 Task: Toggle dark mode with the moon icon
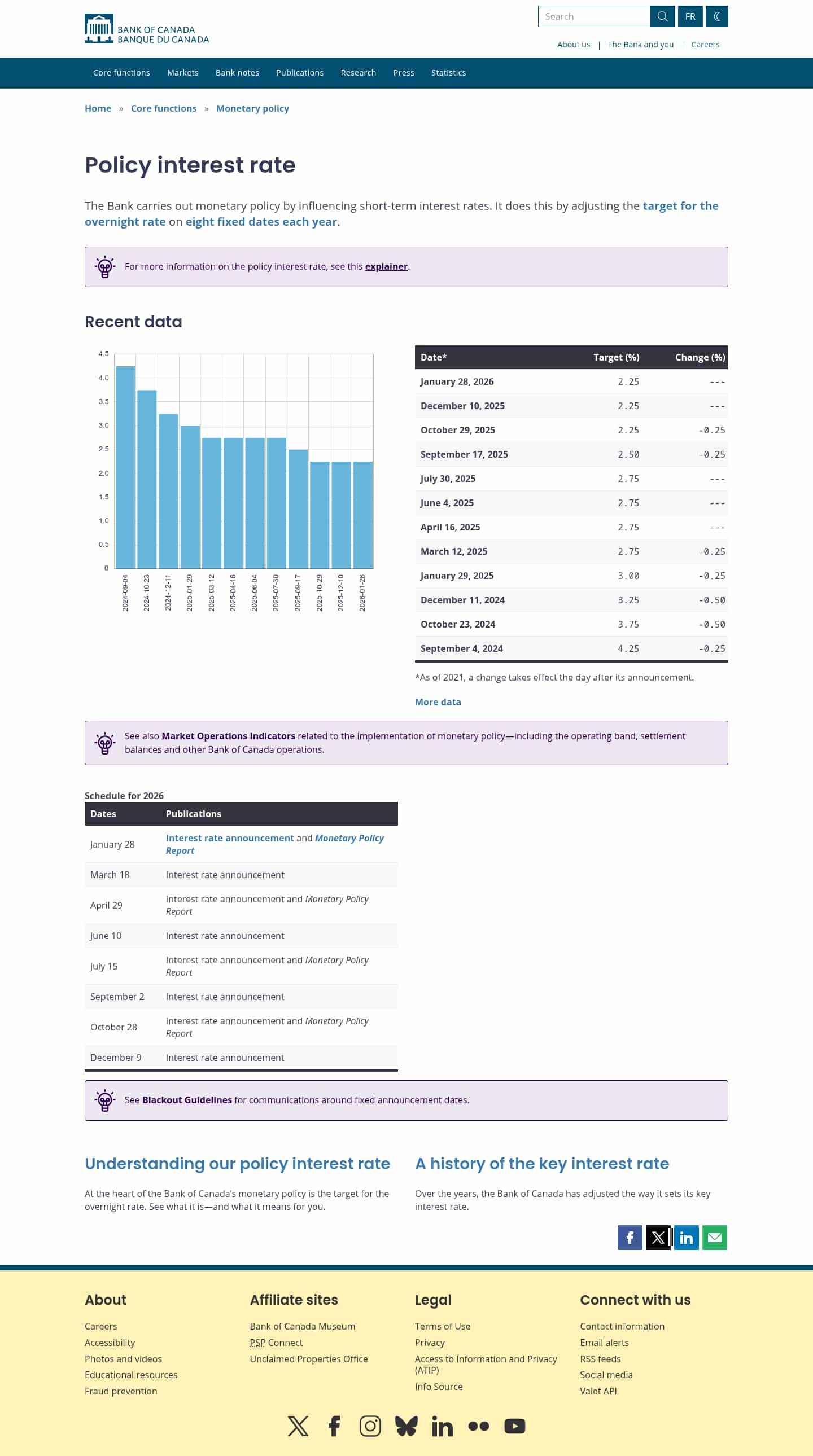[716, 16]
